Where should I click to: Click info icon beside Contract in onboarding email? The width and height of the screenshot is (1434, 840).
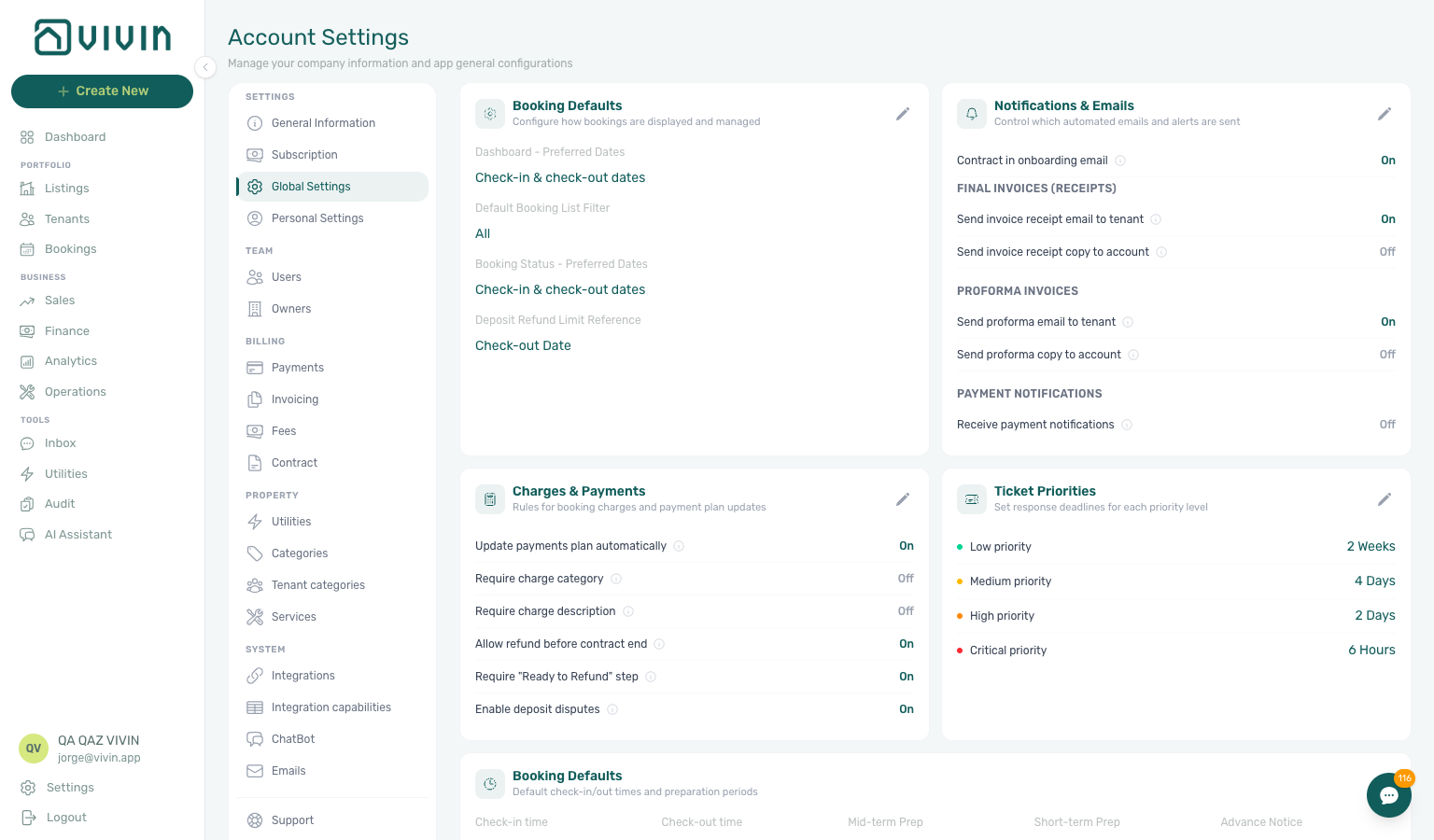[1120, 161]
